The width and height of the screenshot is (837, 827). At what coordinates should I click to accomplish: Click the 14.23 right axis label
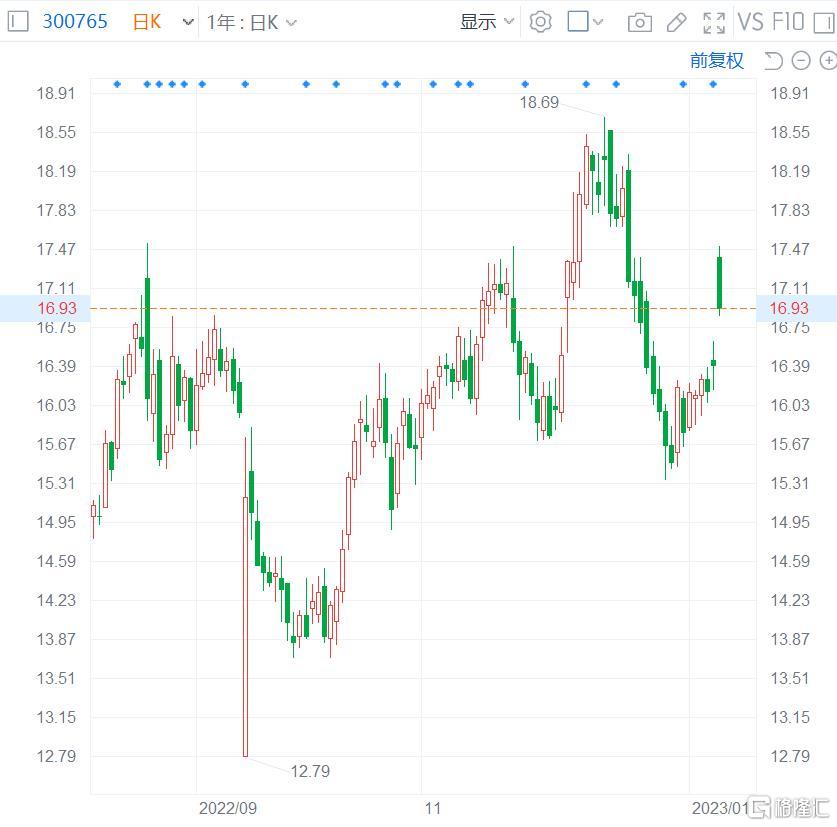[x=789, y=600]
